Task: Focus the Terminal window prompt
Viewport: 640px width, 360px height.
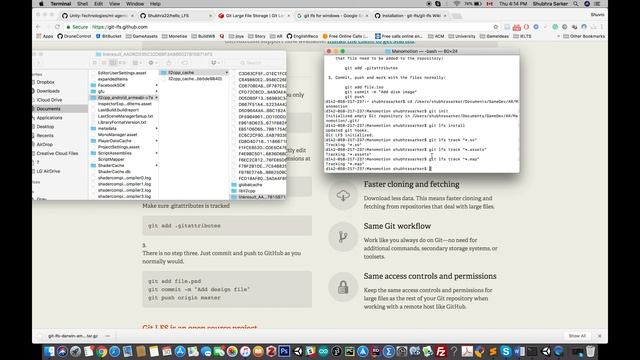Action: click(x=430, y=169)
